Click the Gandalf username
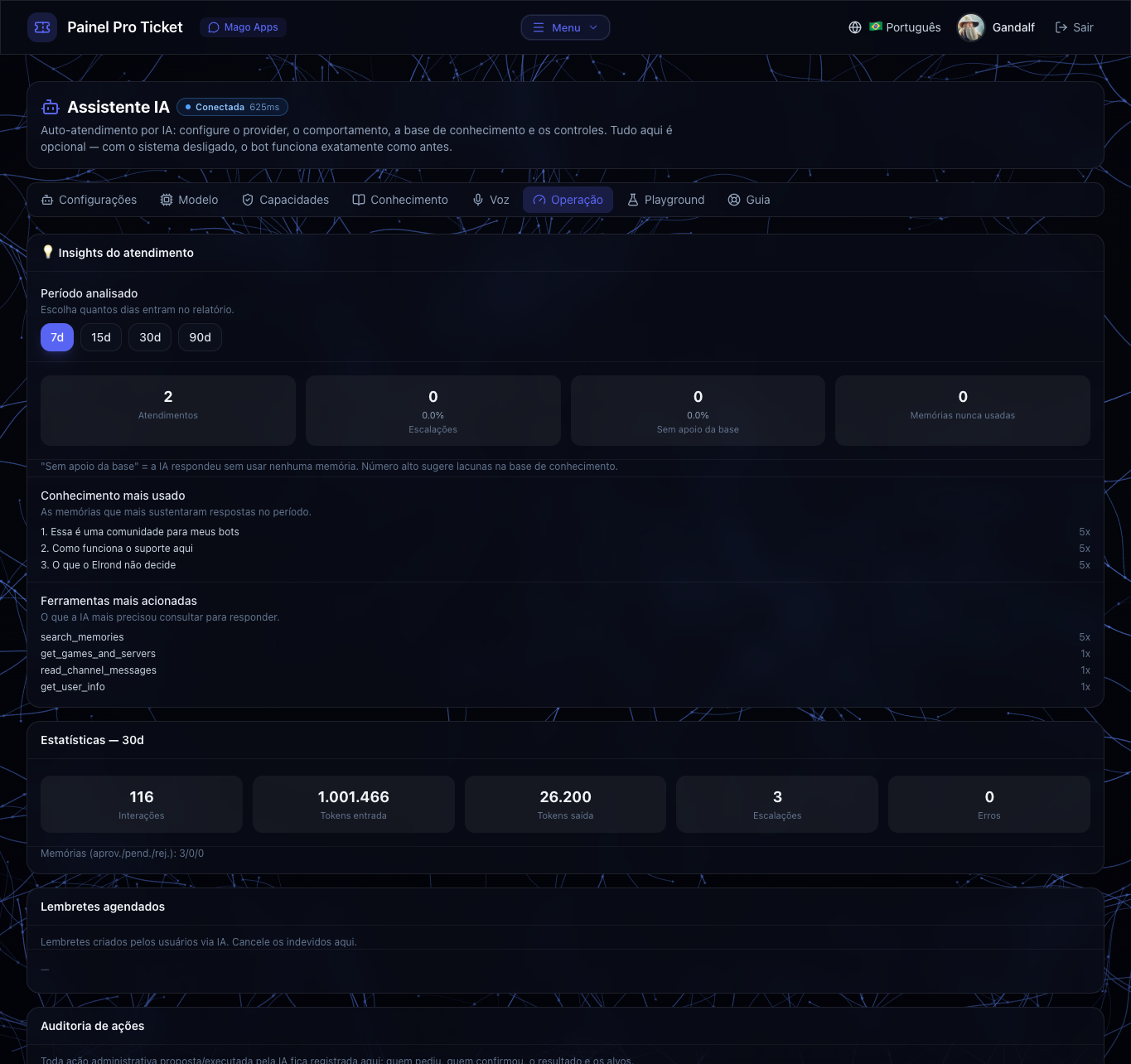 pos(1013,27)
